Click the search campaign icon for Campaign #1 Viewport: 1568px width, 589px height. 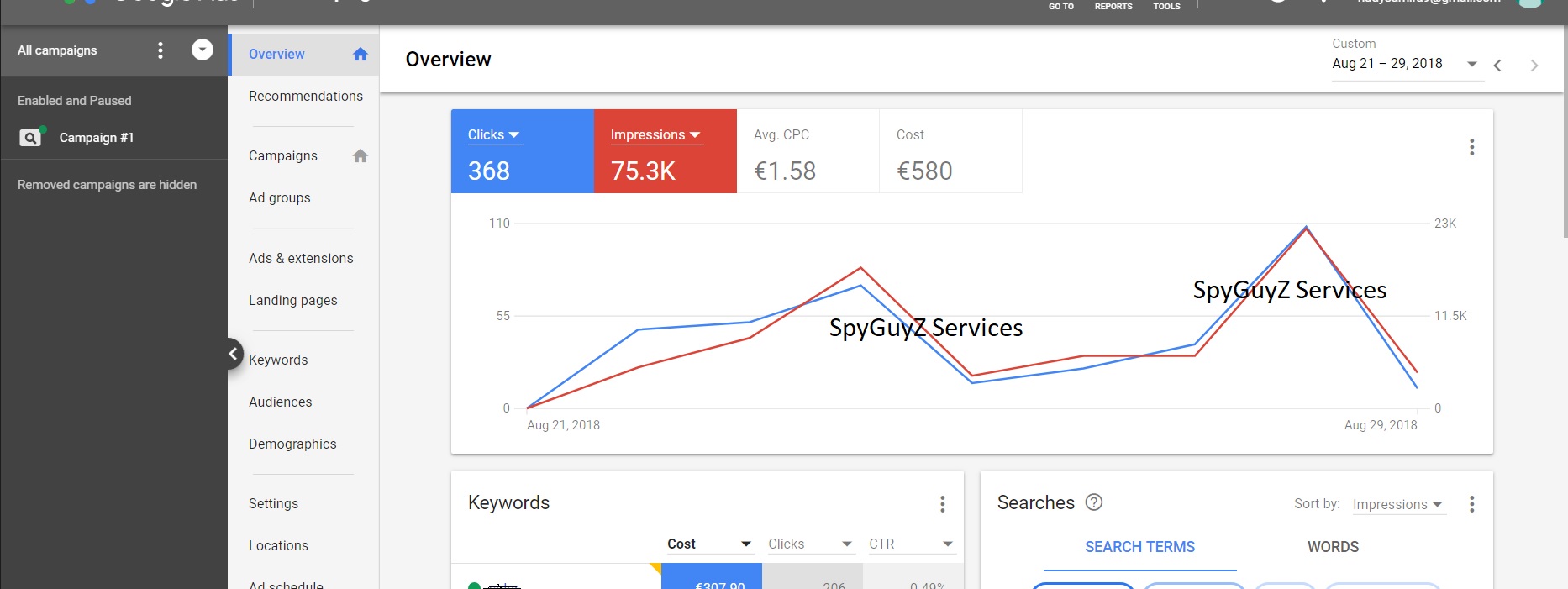tap(30, 137)
